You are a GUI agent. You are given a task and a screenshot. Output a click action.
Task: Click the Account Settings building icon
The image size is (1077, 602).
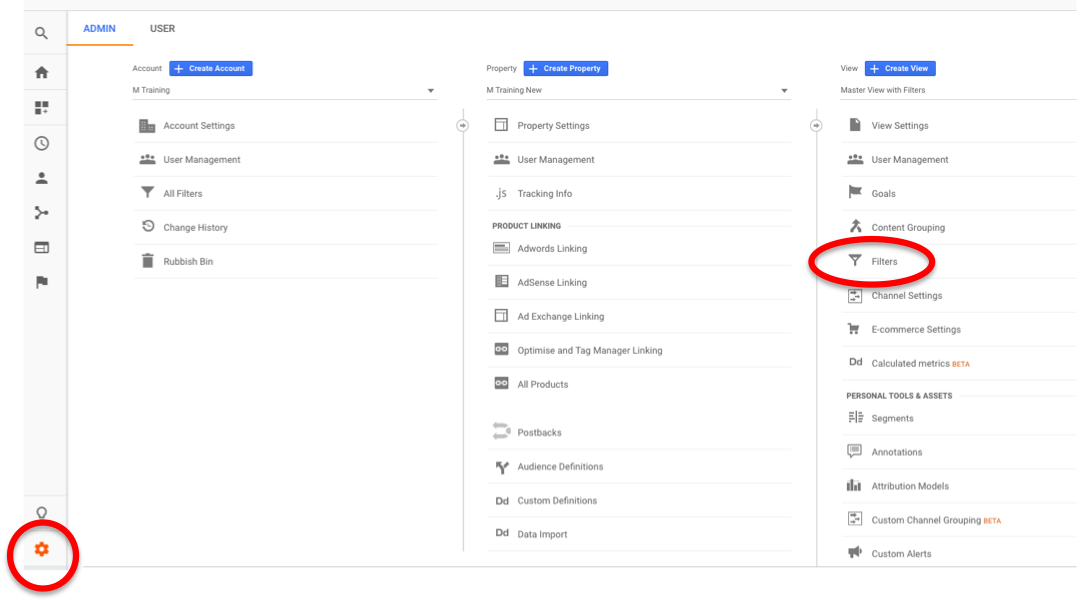click(x=147, y=126)
